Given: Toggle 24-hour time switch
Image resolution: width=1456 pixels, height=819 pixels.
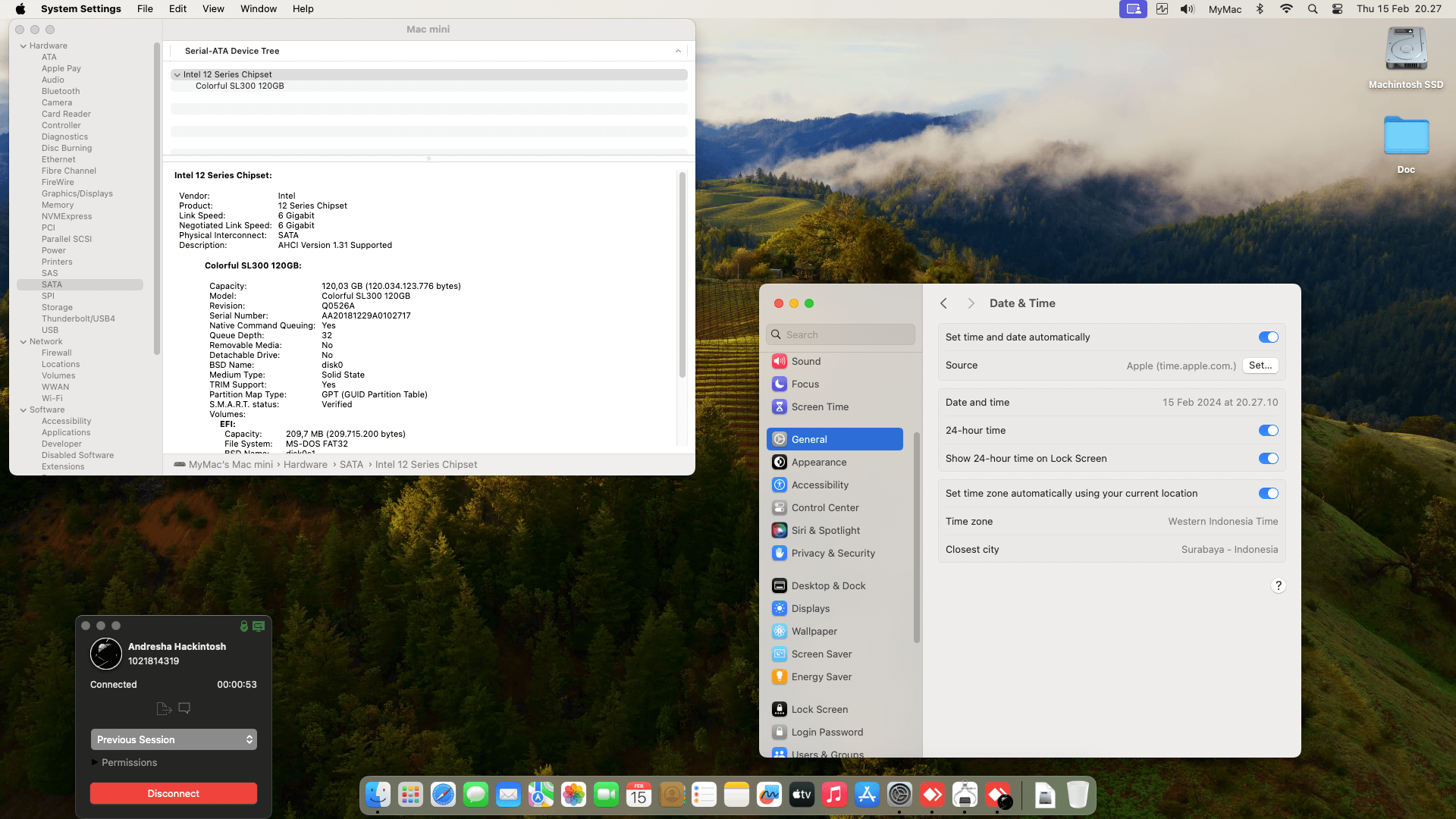Looking at the screenshot, I should [x=1269, y=431].
